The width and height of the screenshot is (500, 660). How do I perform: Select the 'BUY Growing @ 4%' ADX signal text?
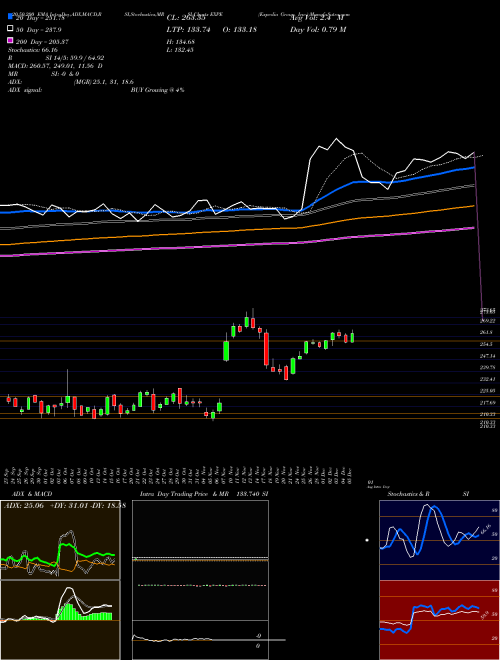157,90
